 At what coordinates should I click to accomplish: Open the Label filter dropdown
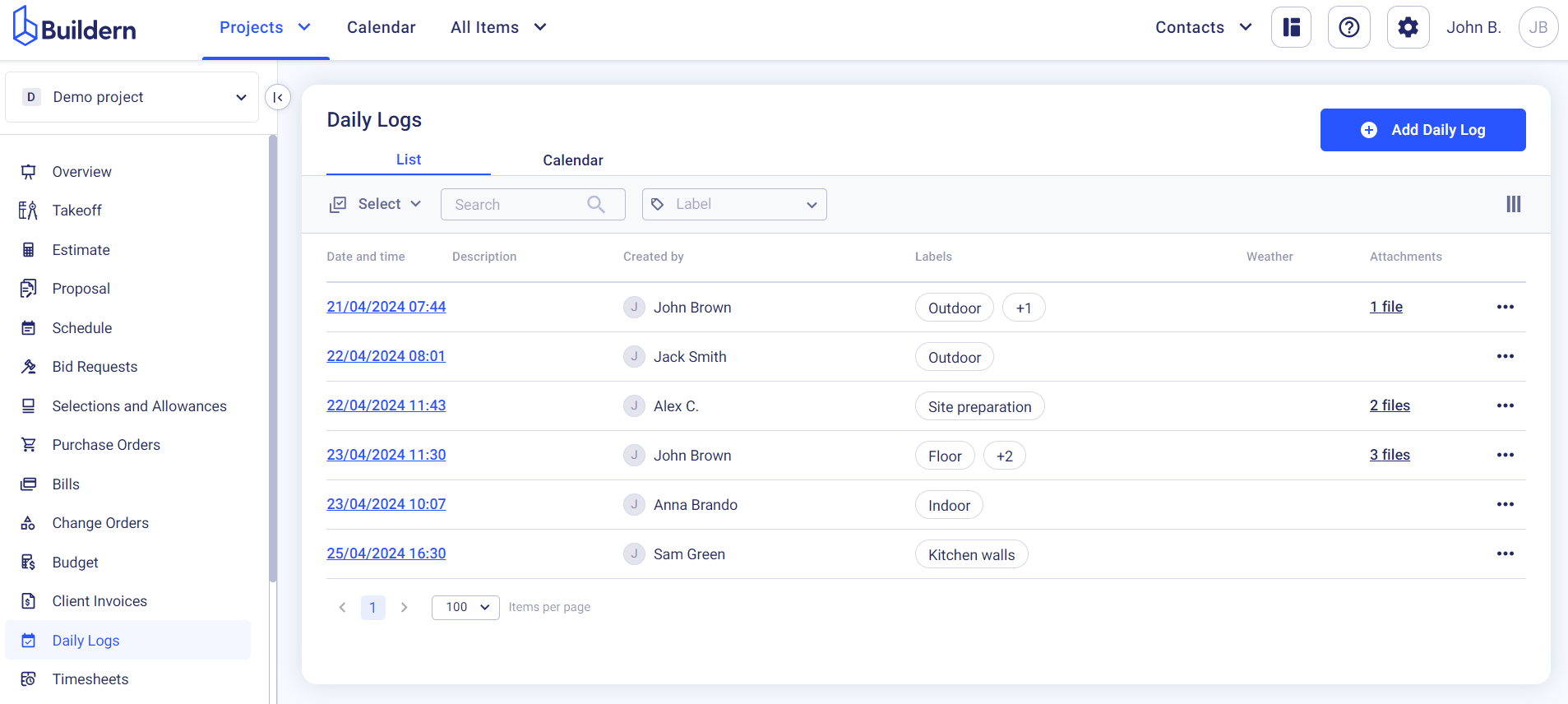click(x=734, y=204)
